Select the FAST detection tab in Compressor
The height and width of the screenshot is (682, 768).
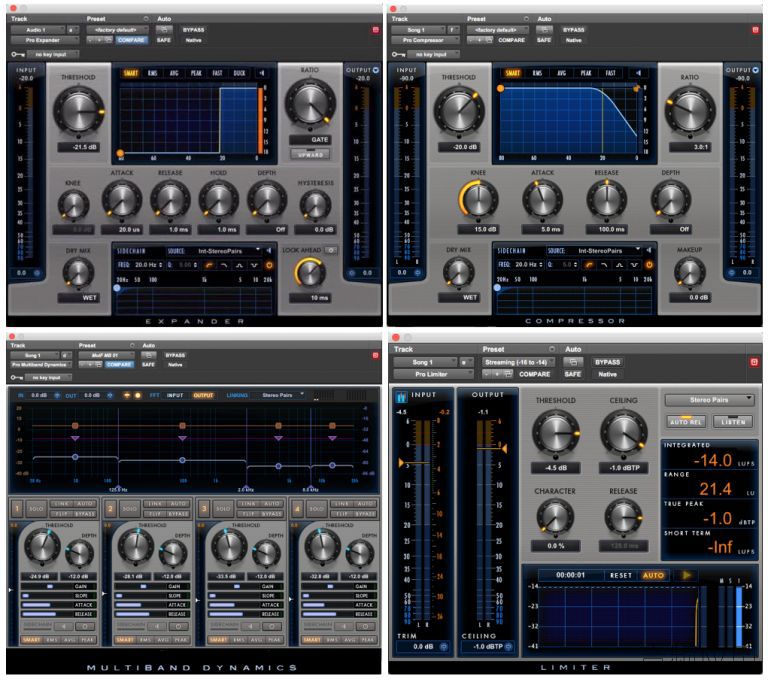click(x=610, y=73)
